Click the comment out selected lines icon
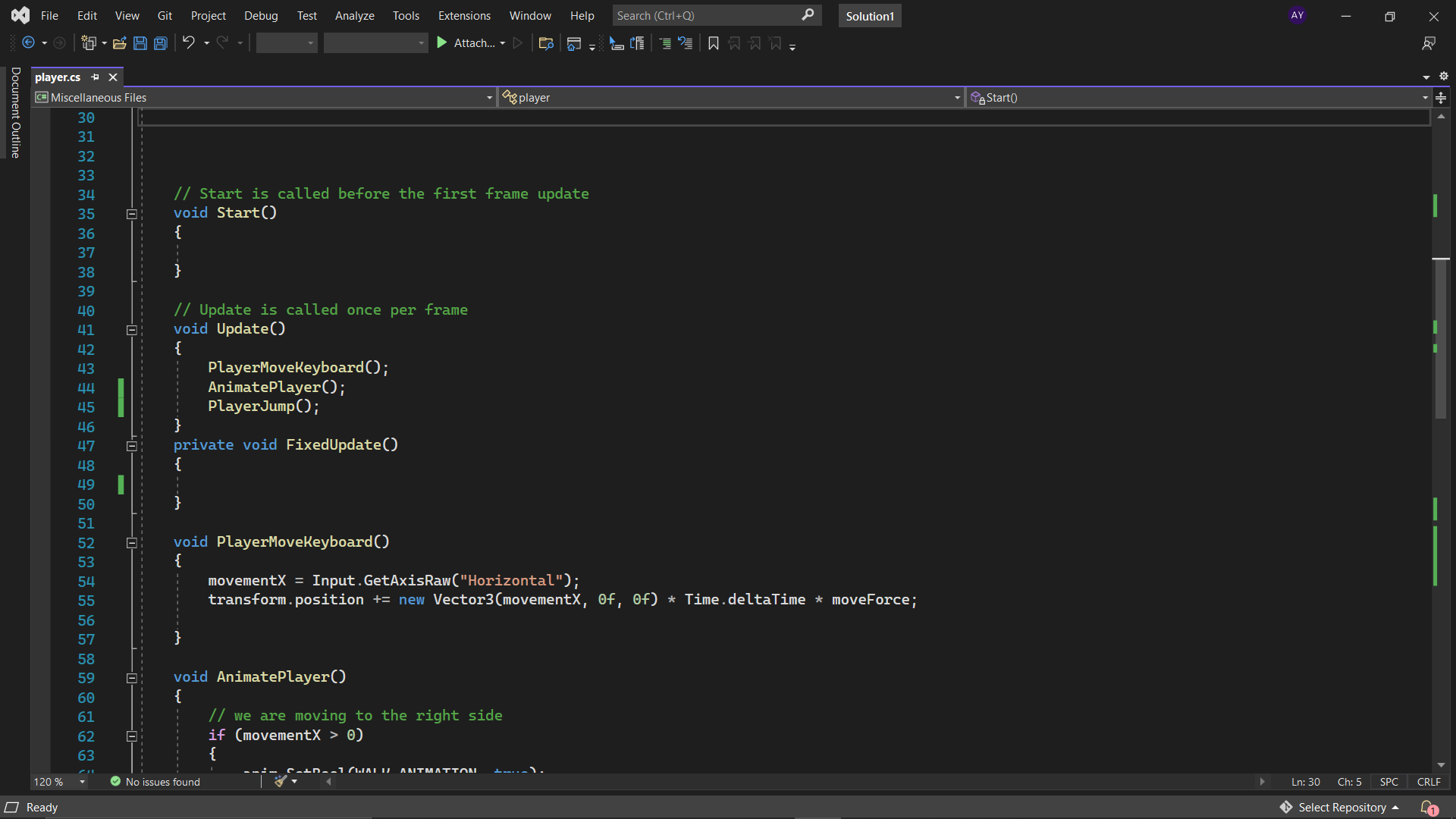Viewport: 1456px width, 819px height. (665, 43)
